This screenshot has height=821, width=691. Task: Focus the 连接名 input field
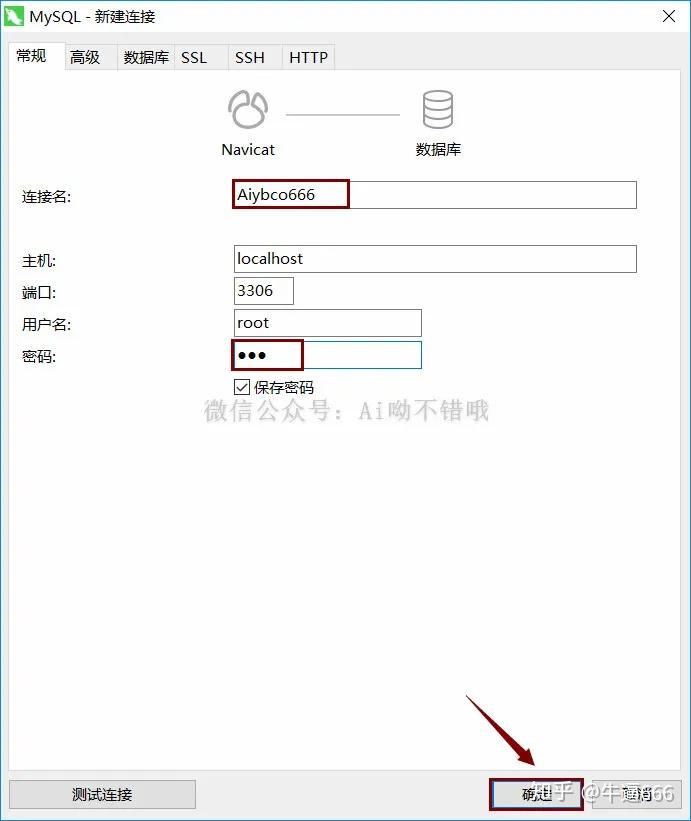pyautogui.click(x=435, y=195)
